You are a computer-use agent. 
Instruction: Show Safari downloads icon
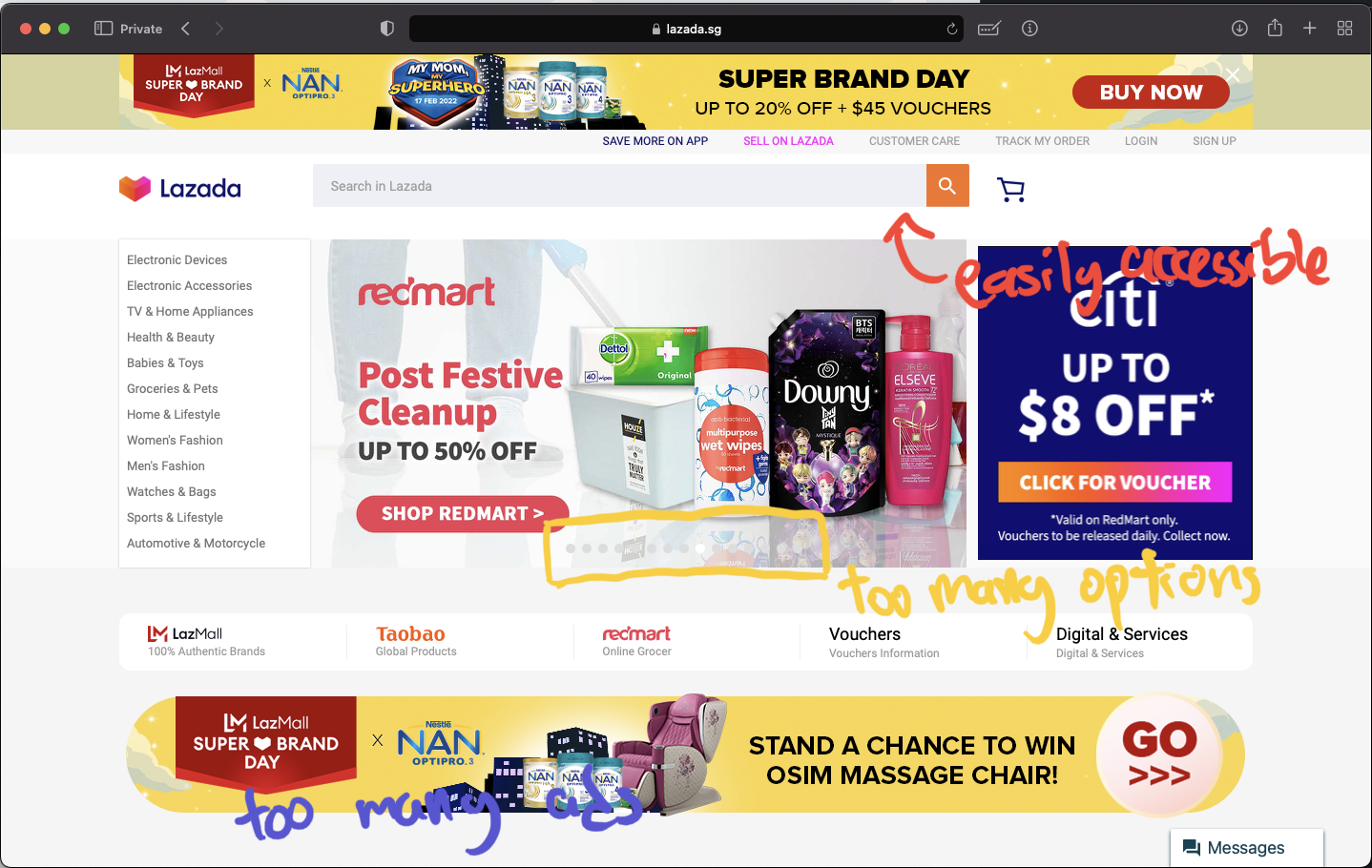tap(1239, 29)
